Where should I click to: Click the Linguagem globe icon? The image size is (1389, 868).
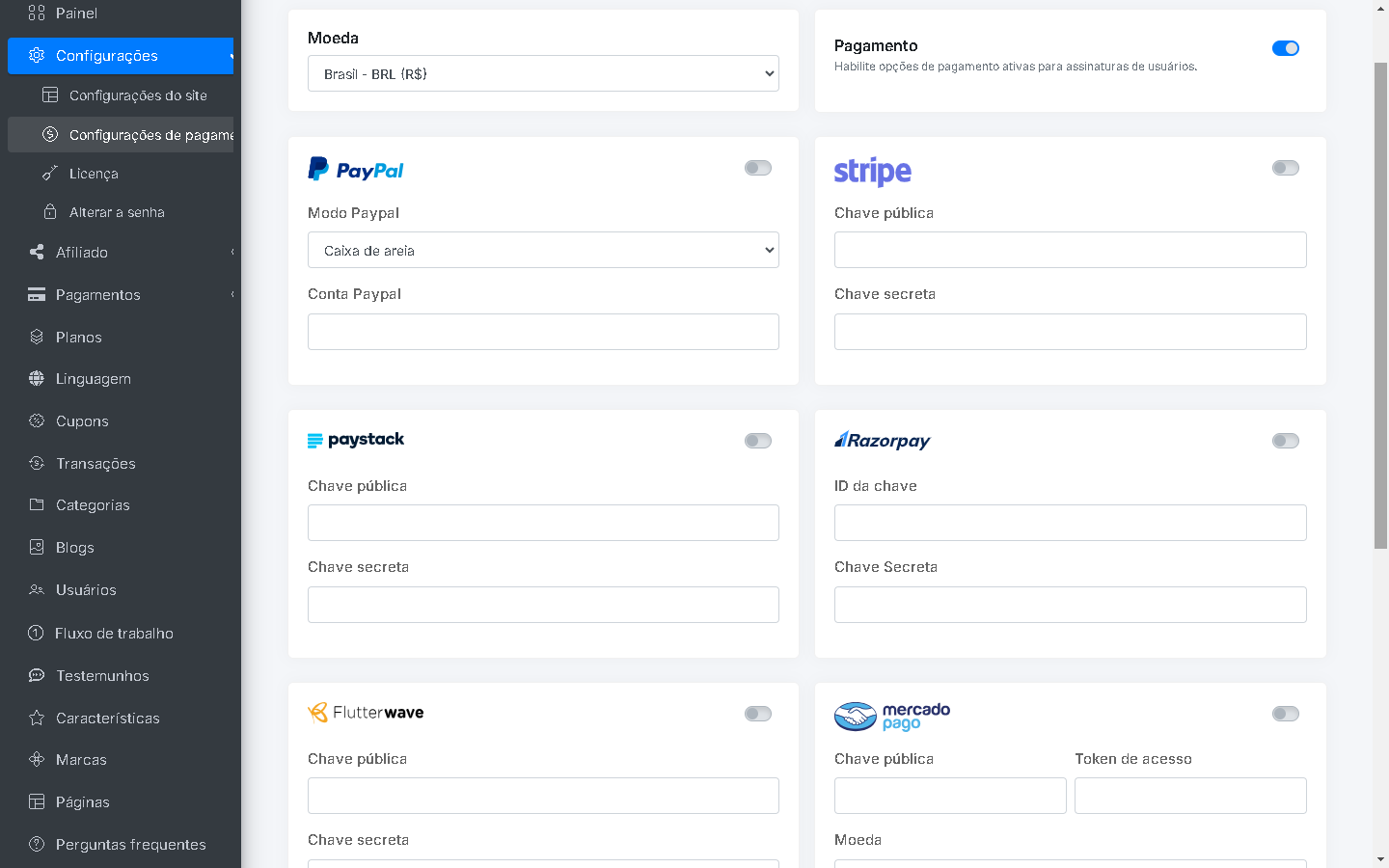pos(37,379)
